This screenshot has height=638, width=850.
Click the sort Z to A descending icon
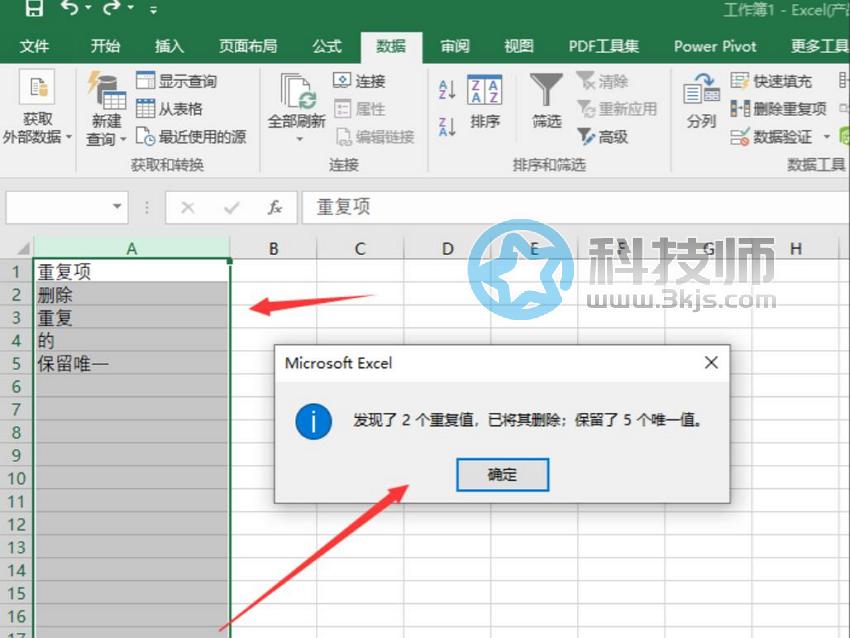coord(447,127)
